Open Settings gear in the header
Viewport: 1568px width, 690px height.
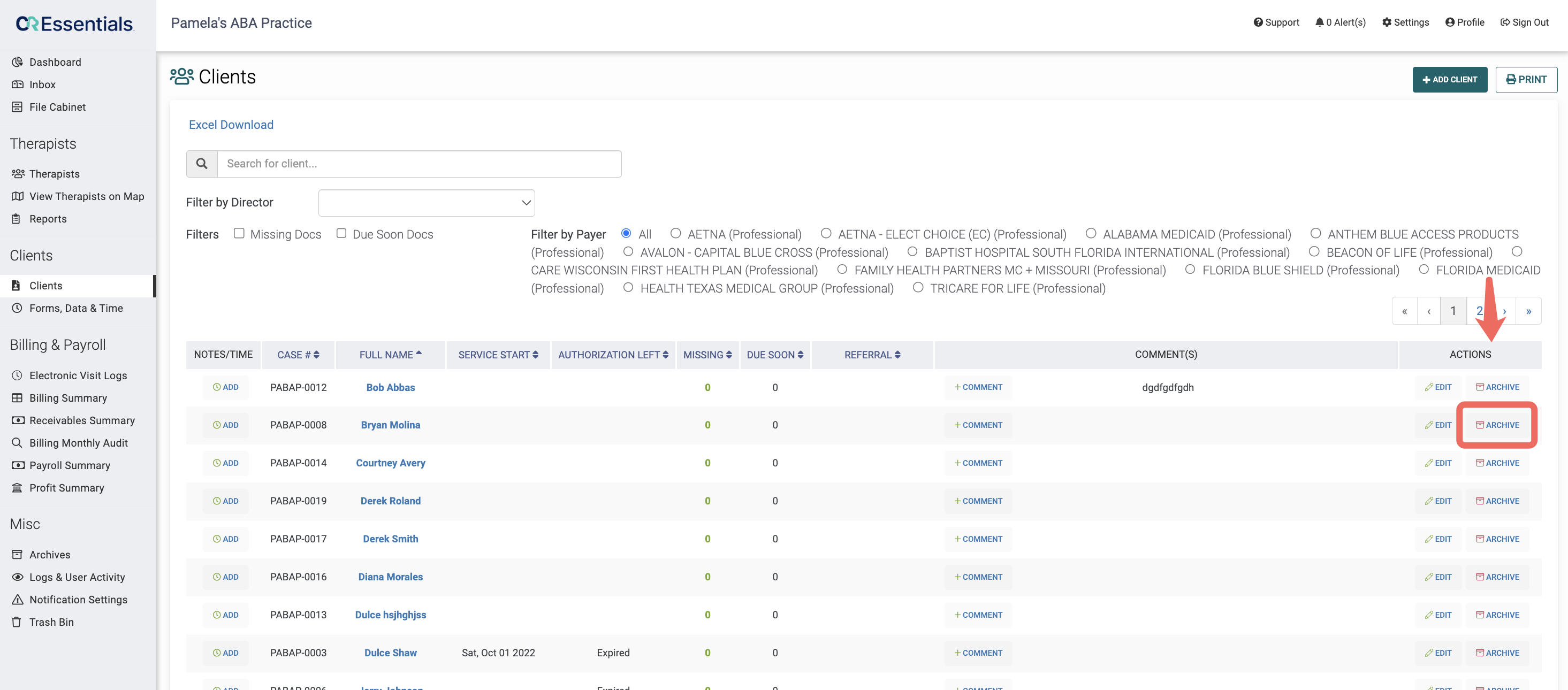pyautogui.click(x=1387, y=22)
